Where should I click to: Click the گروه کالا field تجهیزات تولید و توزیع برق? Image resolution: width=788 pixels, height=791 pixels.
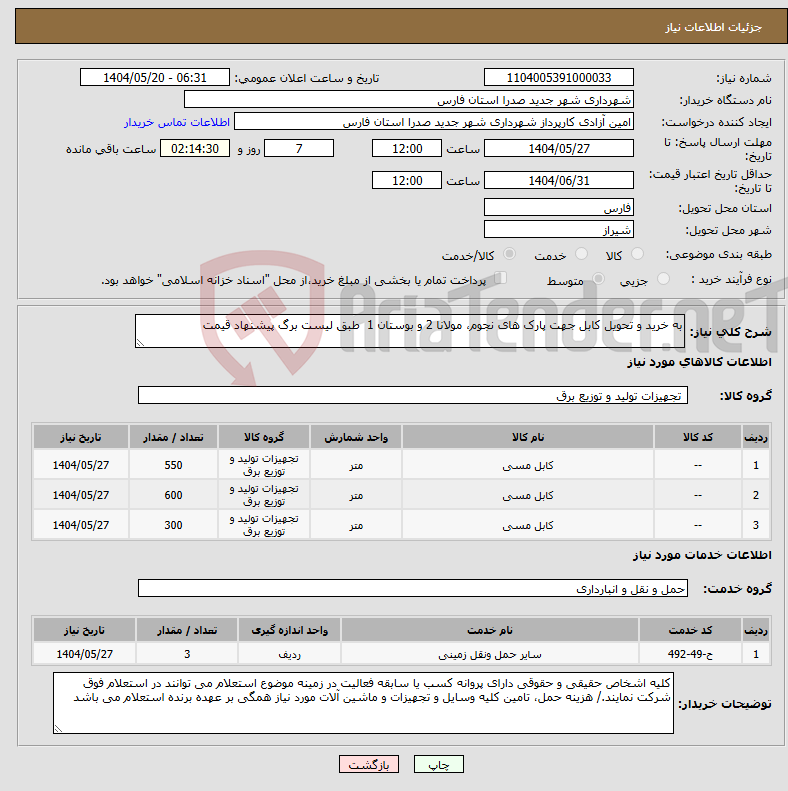413,396
